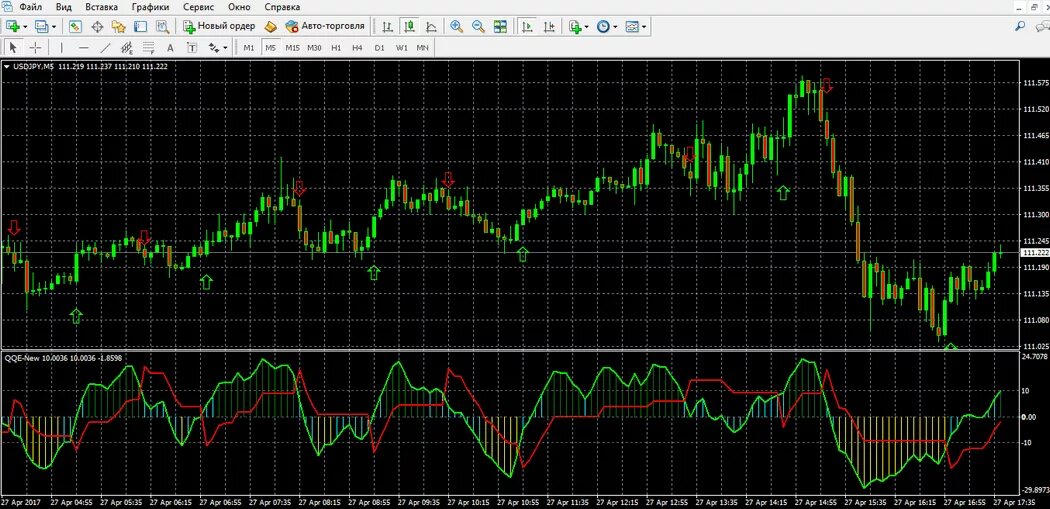The height and width of the screenshot is (509, 1050).
Task: Open the Market Watch panel icon
Action: pos(75,27)
